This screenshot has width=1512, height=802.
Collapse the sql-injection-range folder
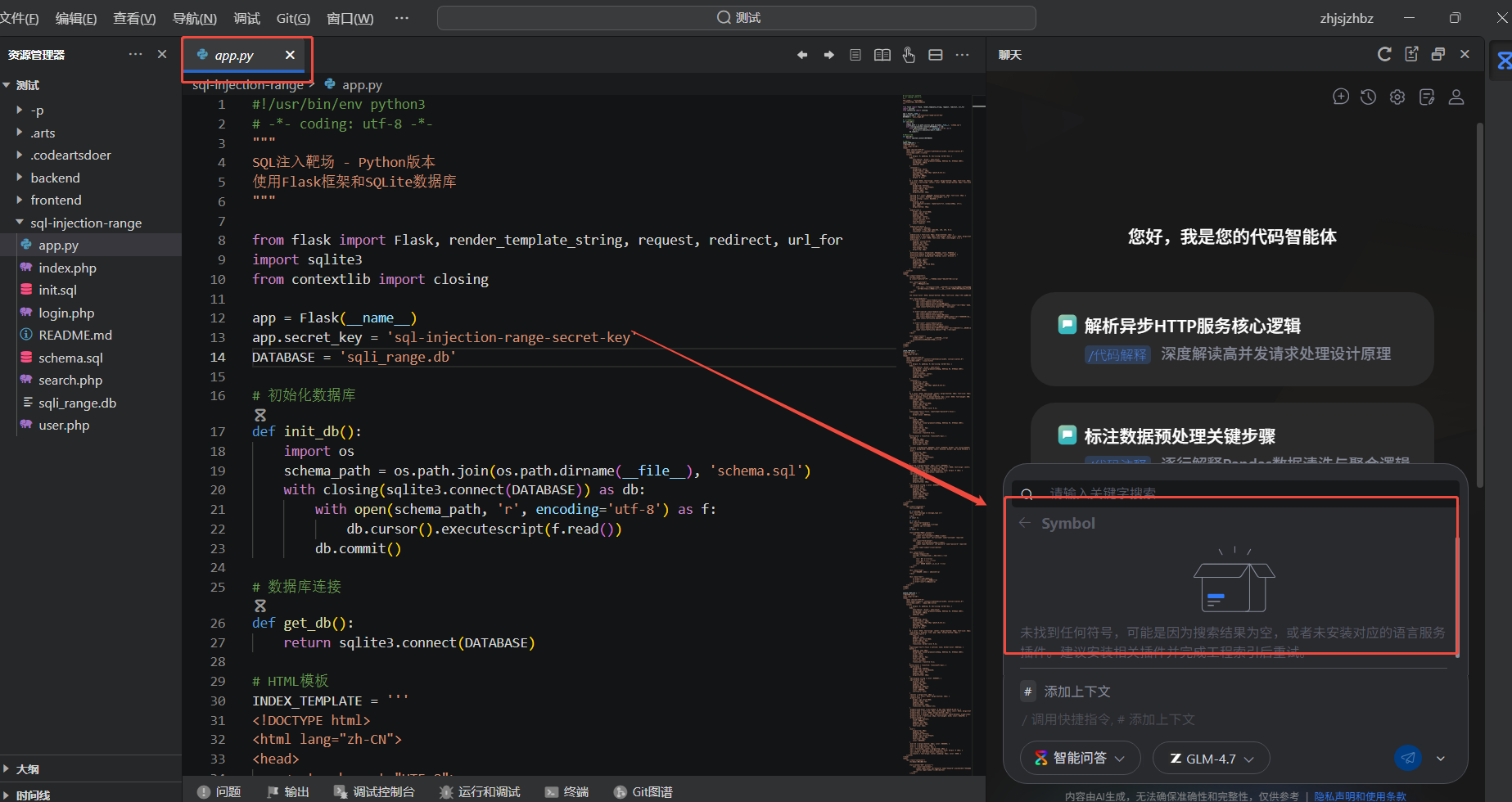[20, 222]
